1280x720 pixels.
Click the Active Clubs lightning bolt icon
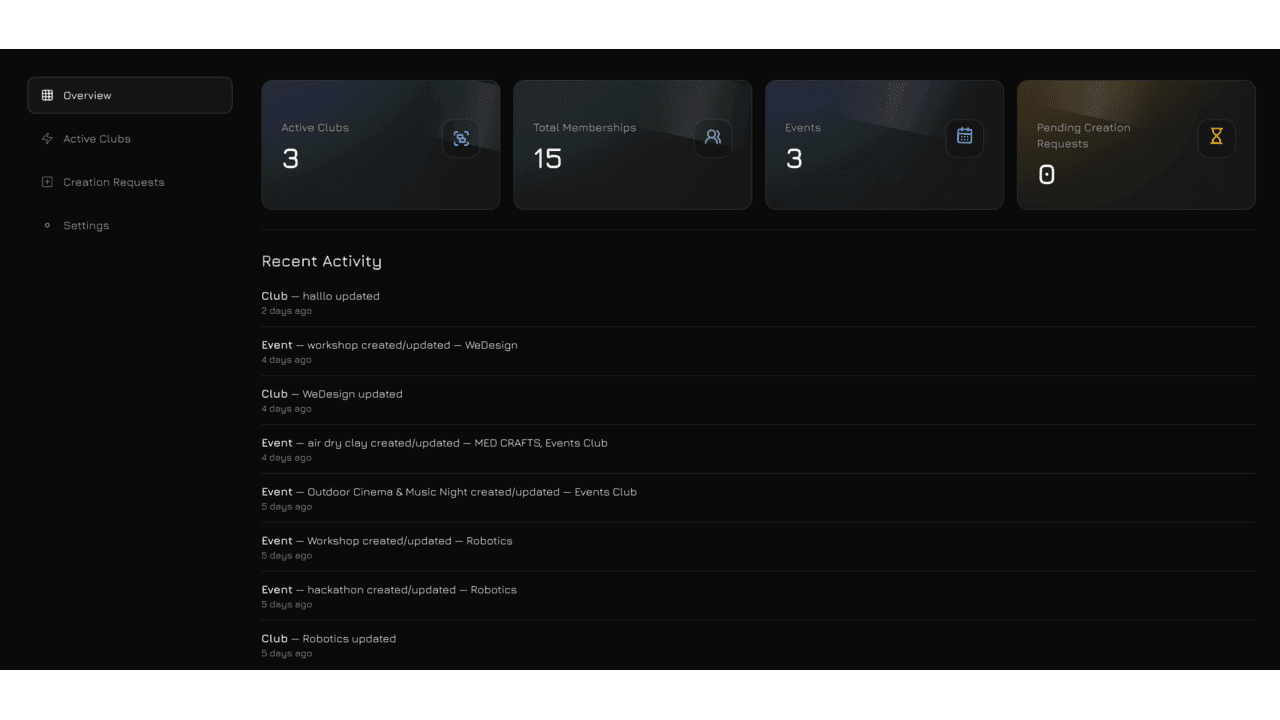(47, 139)
